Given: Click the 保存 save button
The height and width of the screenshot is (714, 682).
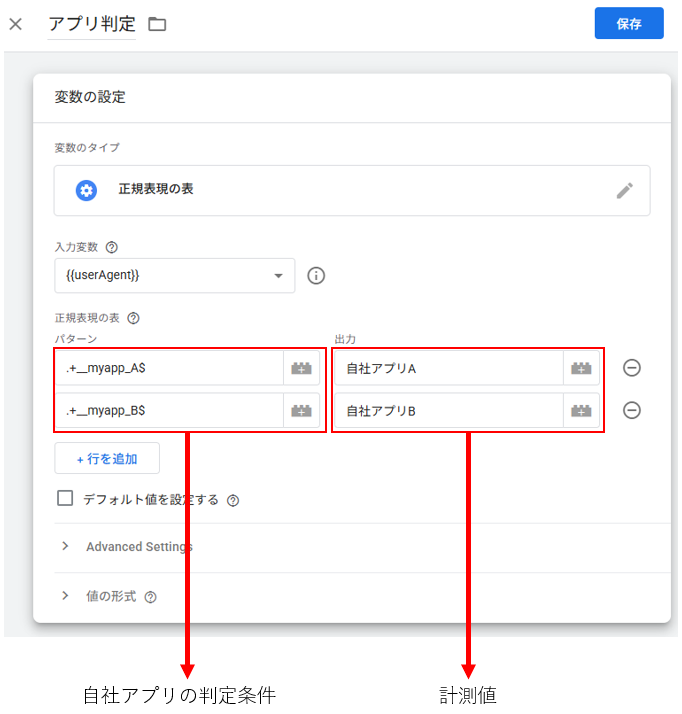Looking at the screenshot, I should pos(629,24).
